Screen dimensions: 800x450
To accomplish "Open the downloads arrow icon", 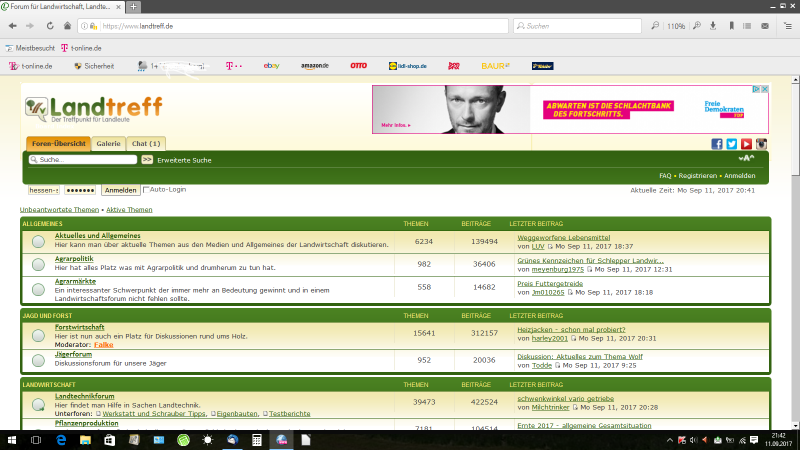I will (713, 26).
